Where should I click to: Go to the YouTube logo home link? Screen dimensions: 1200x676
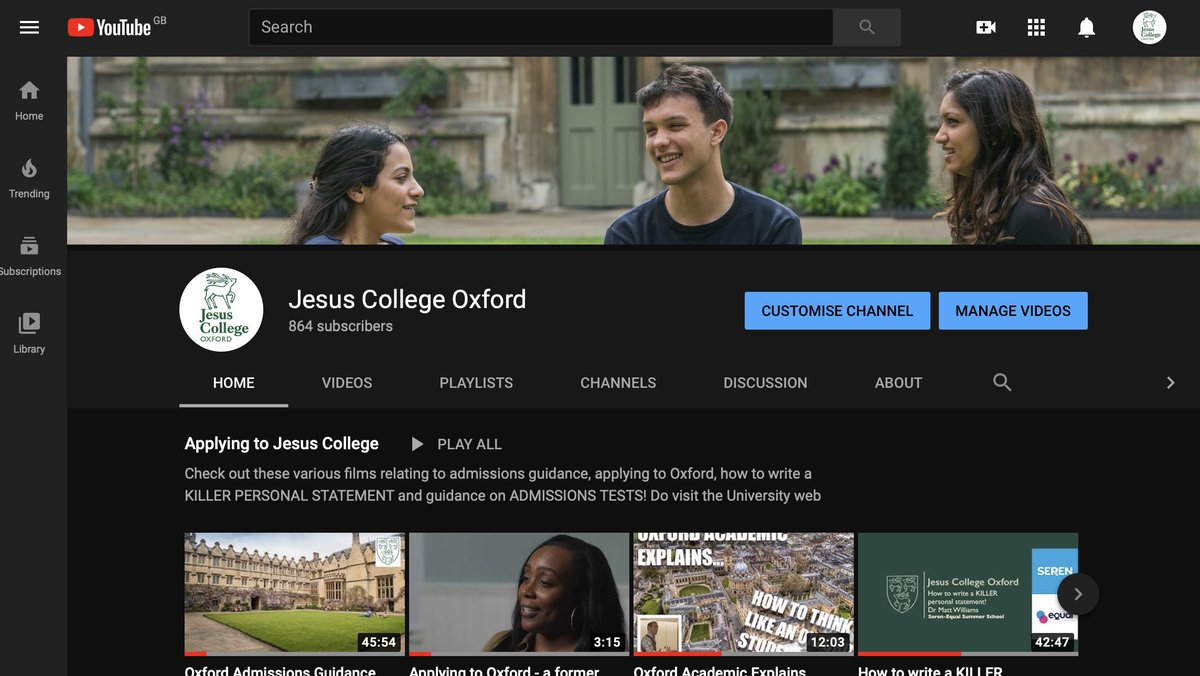click(109, 28)
